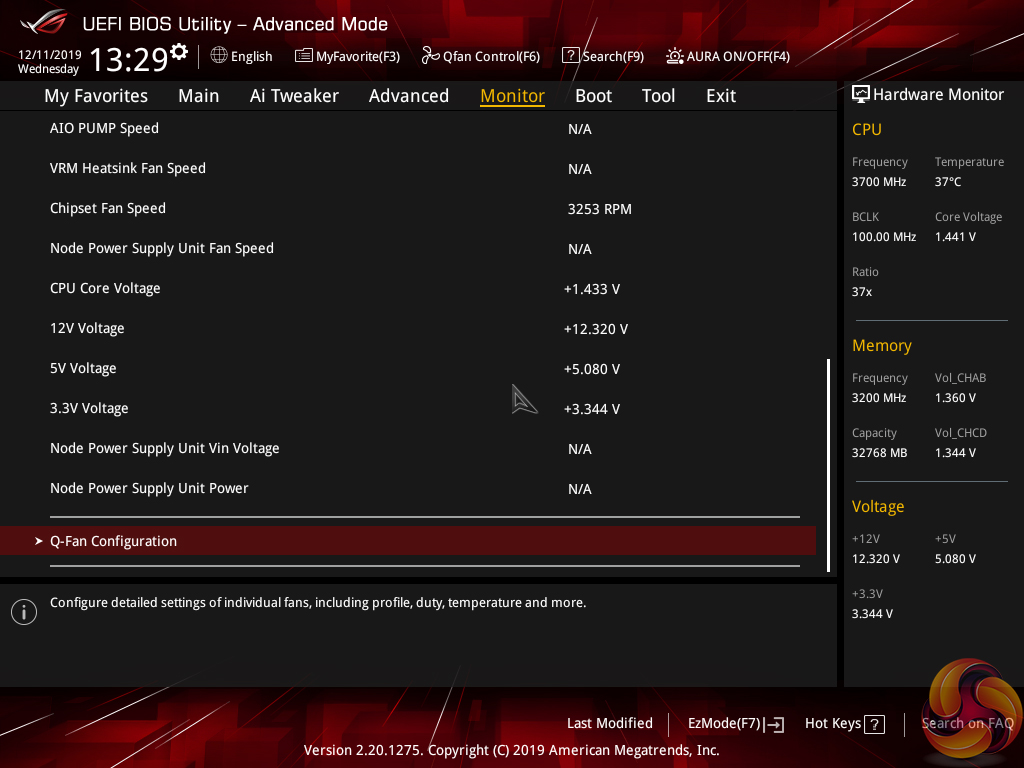Screen dimensions: 1024x768
Task: Click the 3700 MHz CPU frequency value
Action: tap(879, 182)
